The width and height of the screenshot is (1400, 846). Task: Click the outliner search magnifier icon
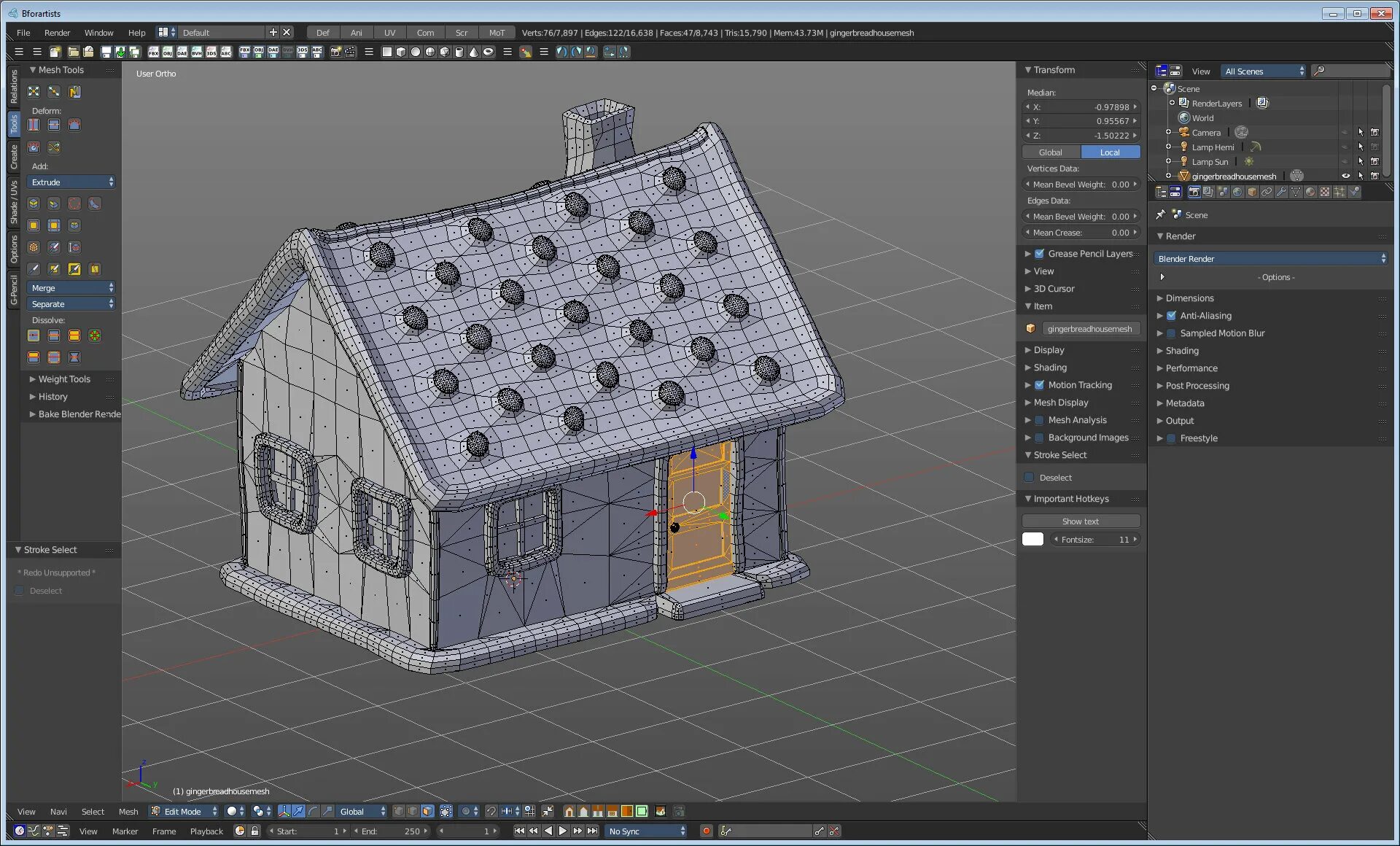point(1319,71)
